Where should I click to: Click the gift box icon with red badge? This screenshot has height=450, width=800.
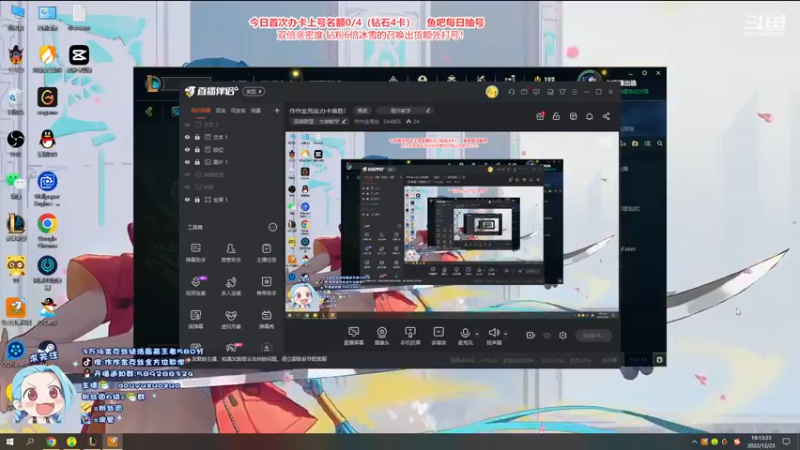tap(540, 116)
